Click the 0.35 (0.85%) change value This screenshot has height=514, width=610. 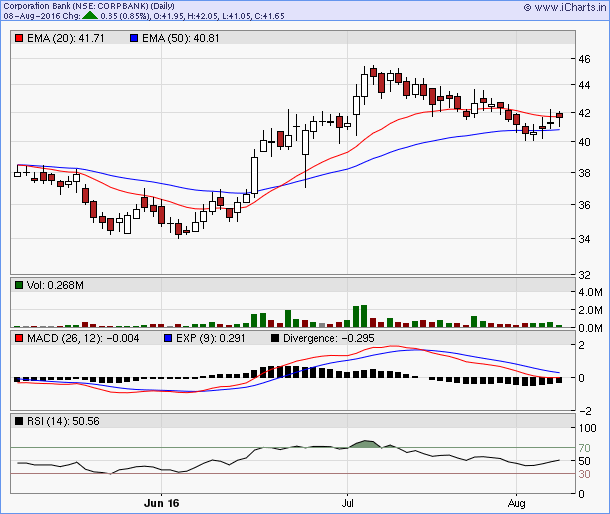(125, 16)
